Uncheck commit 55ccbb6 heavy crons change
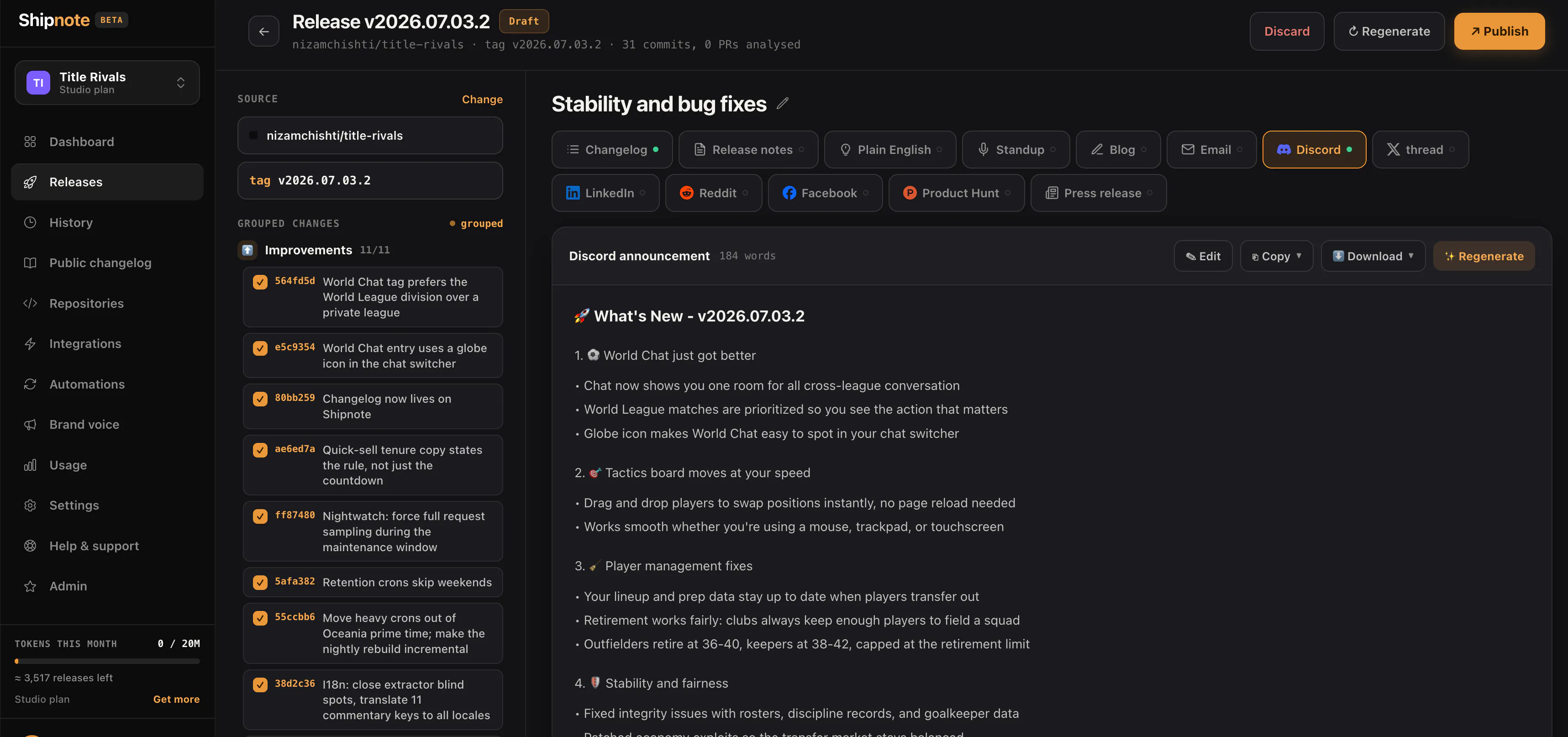Viewport: 1568px width, 737px height. [260, 618]
